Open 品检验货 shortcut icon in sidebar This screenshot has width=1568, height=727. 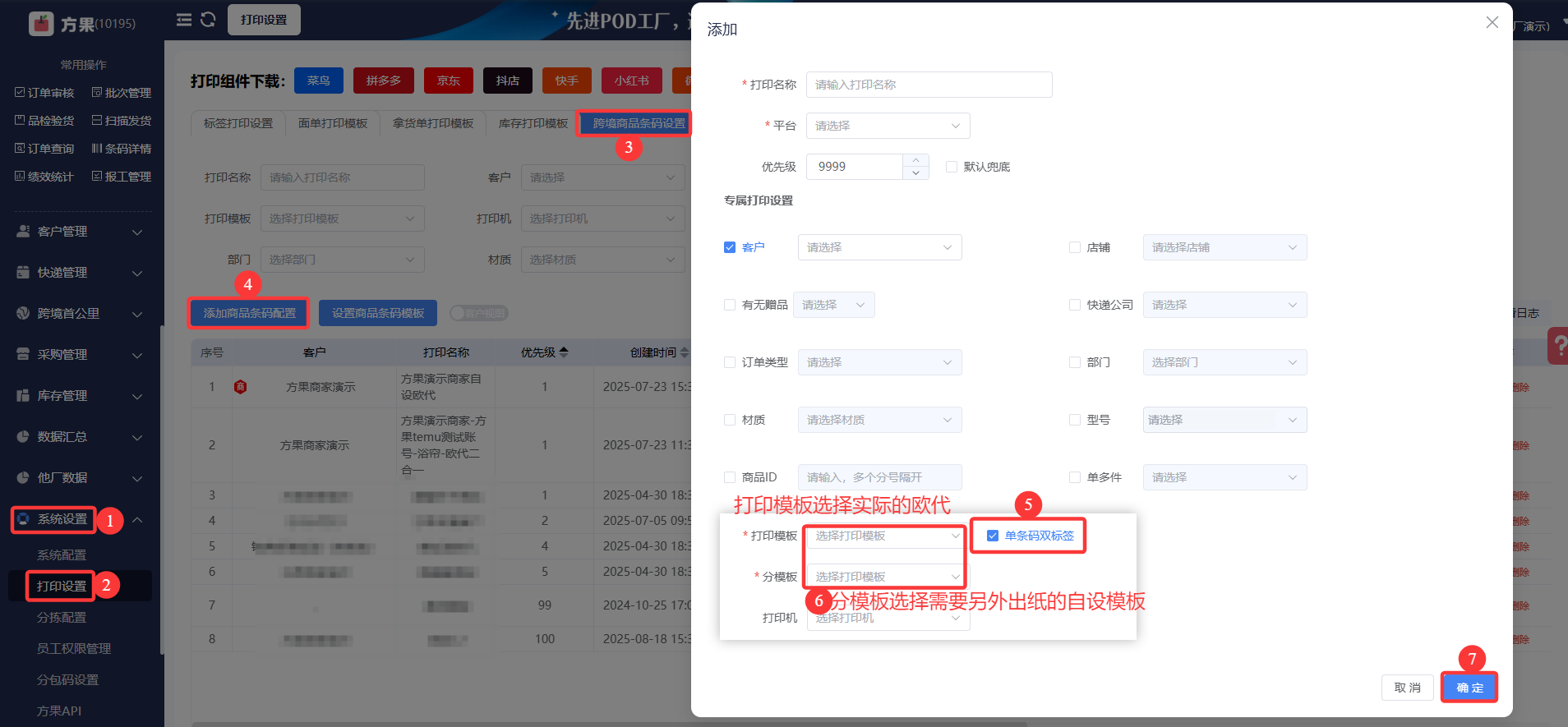[x=20, y=120]
